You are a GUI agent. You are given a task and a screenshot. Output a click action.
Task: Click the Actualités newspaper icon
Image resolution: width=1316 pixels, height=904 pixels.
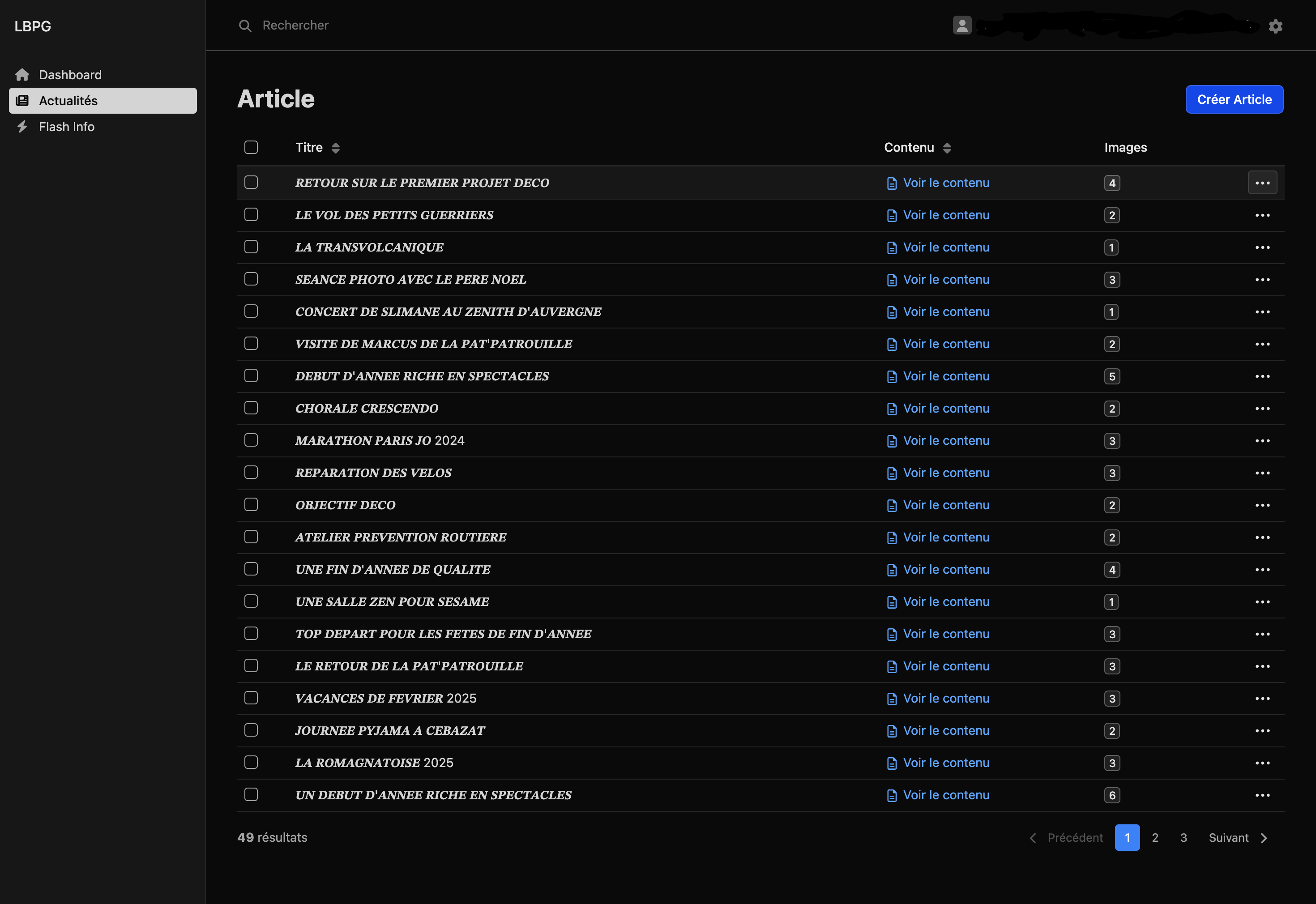click(x=22, y=101)
